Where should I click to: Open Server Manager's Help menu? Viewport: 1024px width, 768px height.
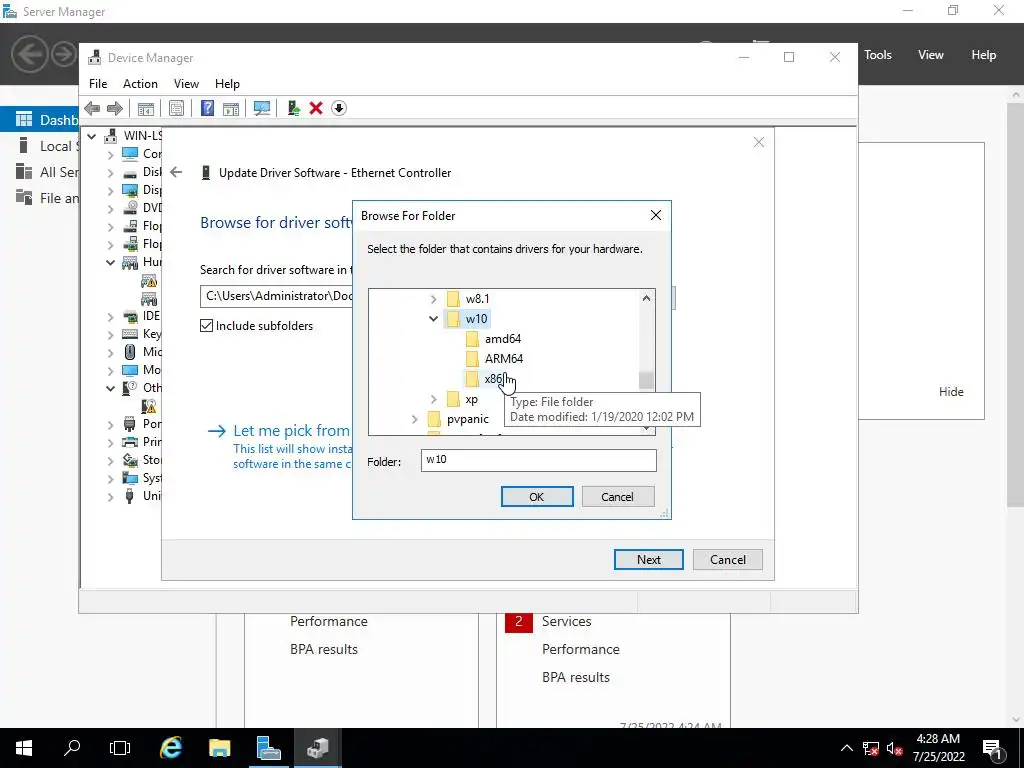(984, 55)
